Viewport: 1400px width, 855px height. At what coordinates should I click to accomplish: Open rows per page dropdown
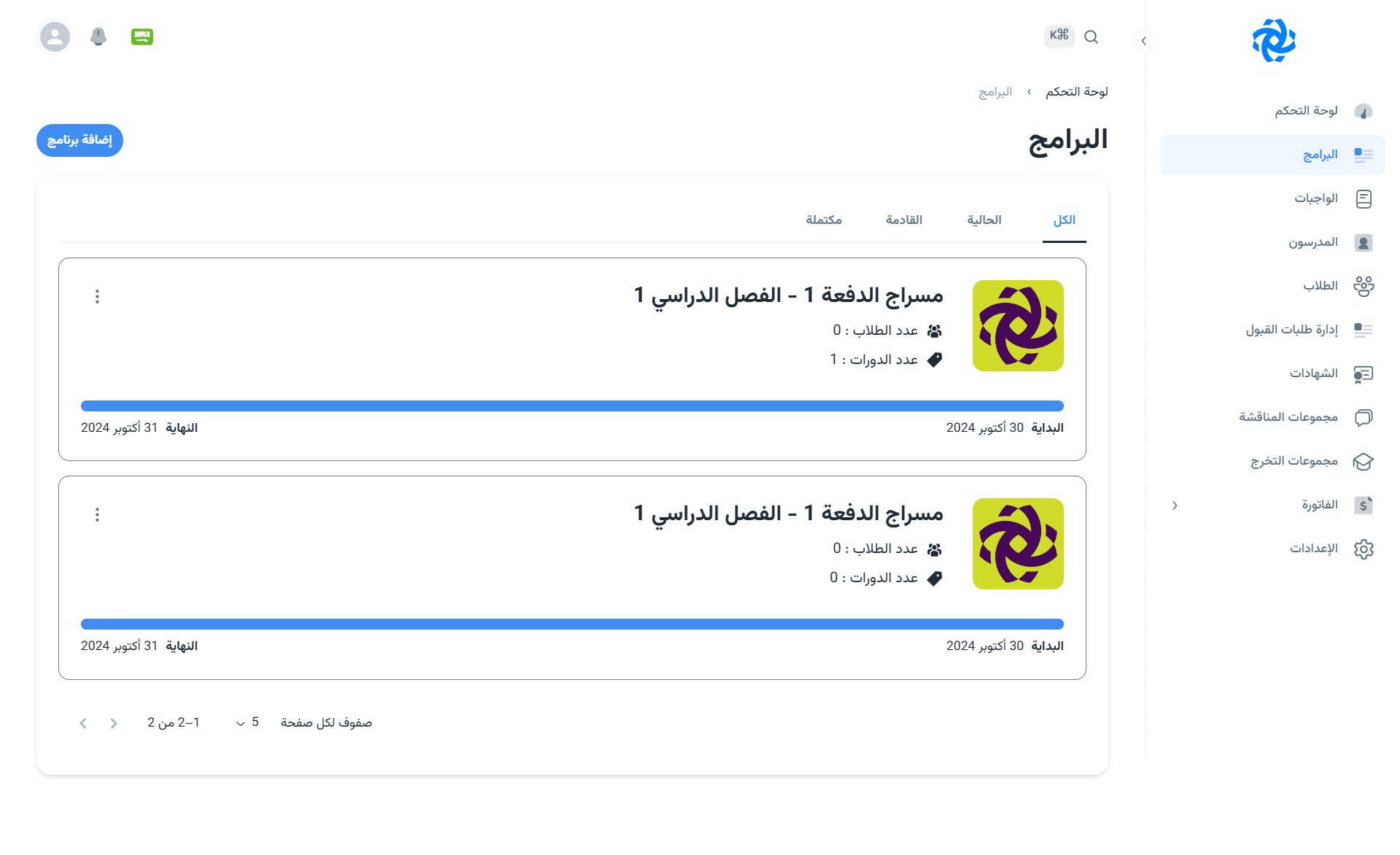[x=247, y=722]
